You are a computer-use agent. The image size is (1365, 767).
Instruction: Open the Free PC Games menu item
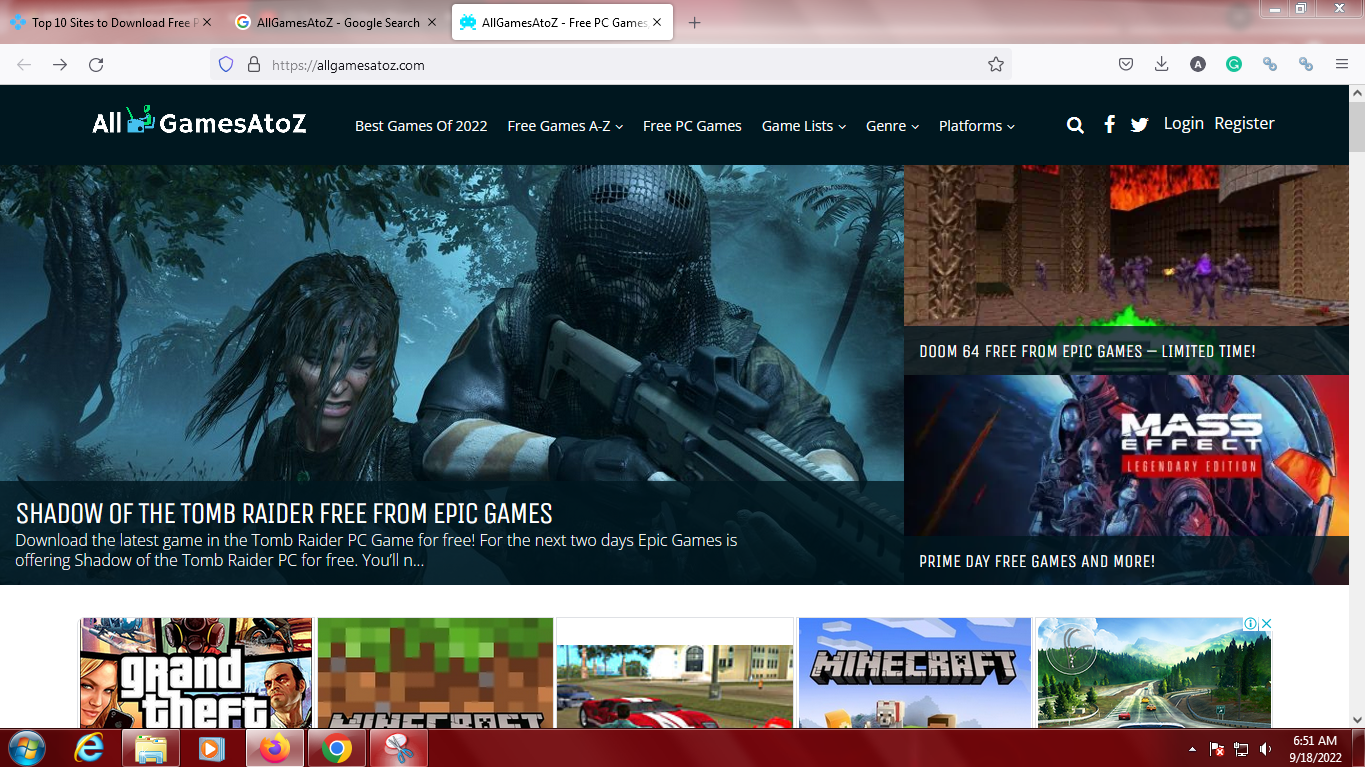click(x=692, y=126)
